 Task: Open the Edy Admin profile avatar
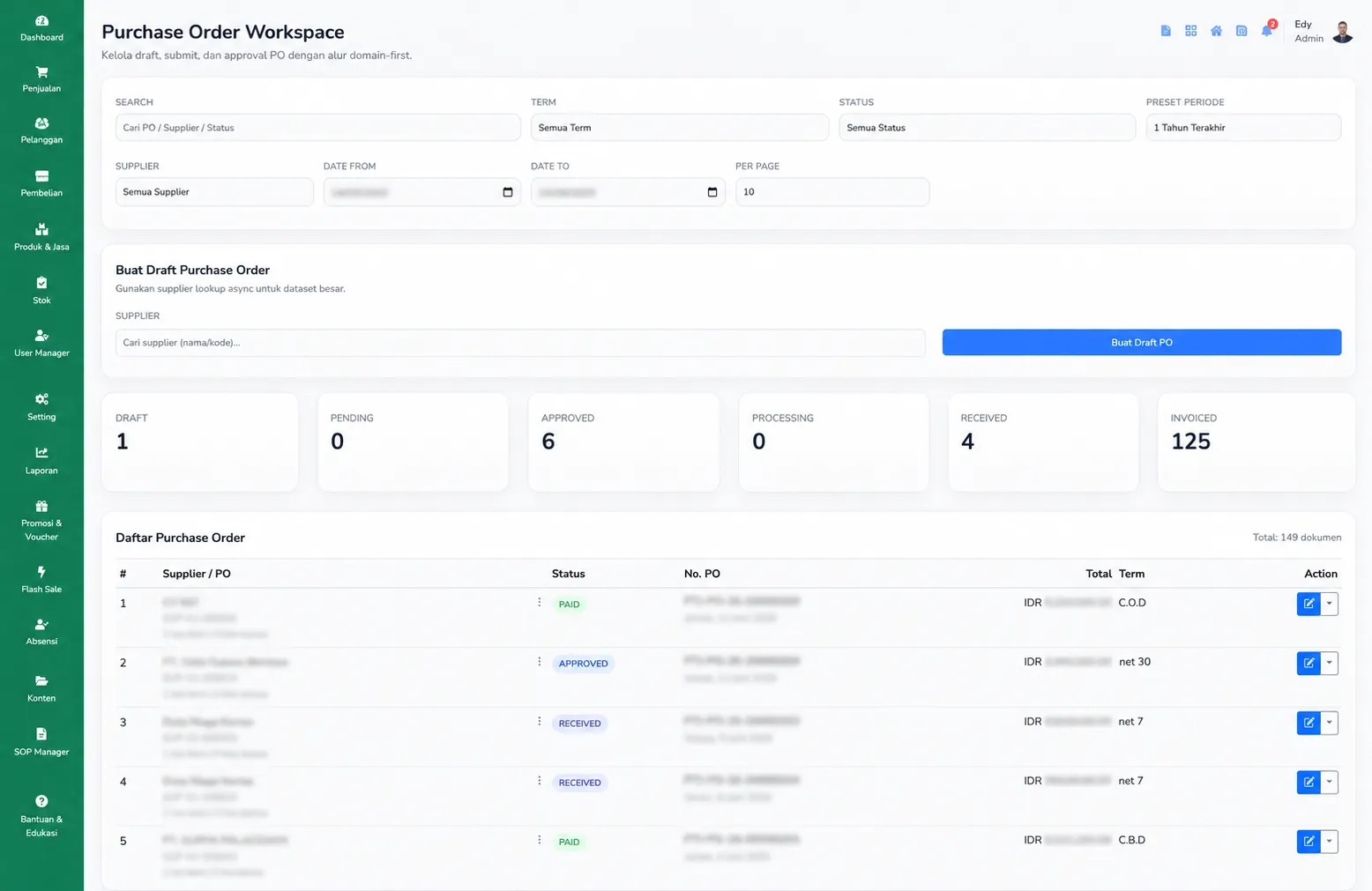tap(1342, 32)
